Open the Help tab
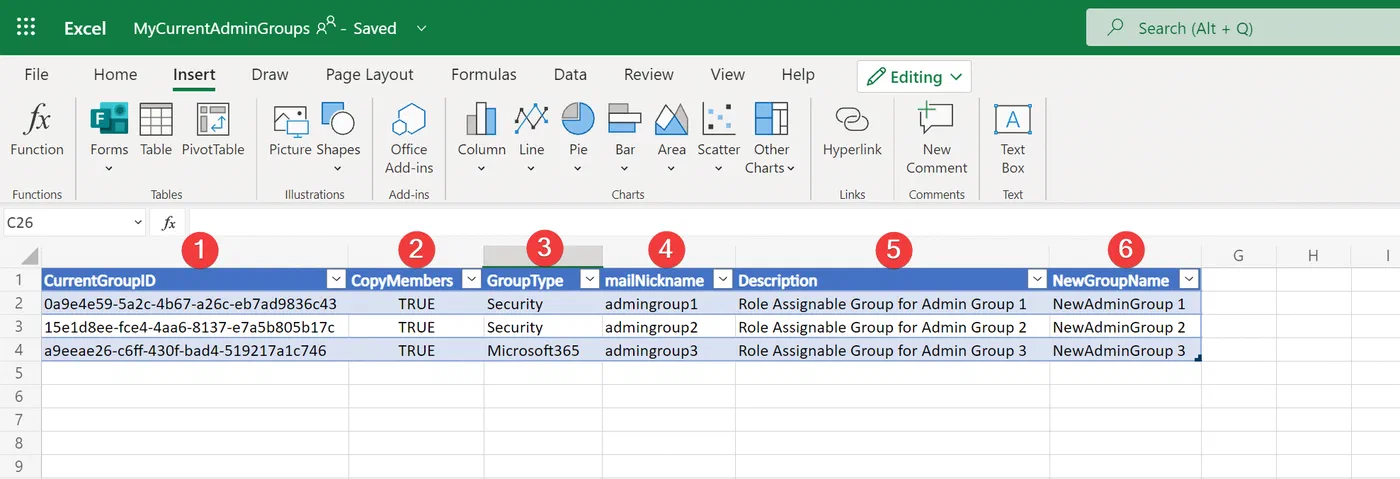 coord(798,74)
